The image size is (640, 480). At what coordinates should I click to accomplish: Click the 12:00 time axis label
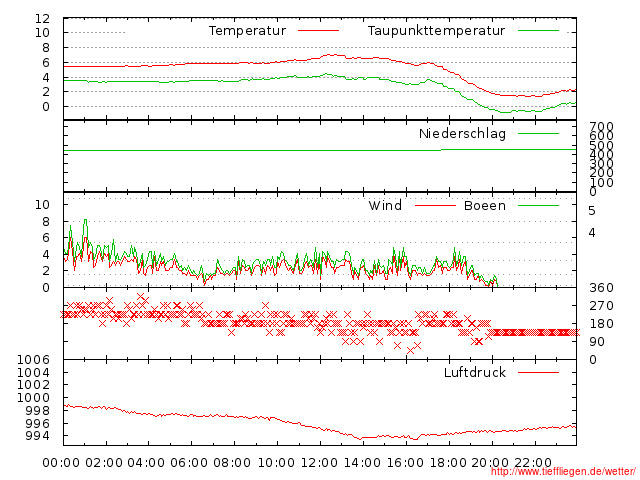[319, 463]
